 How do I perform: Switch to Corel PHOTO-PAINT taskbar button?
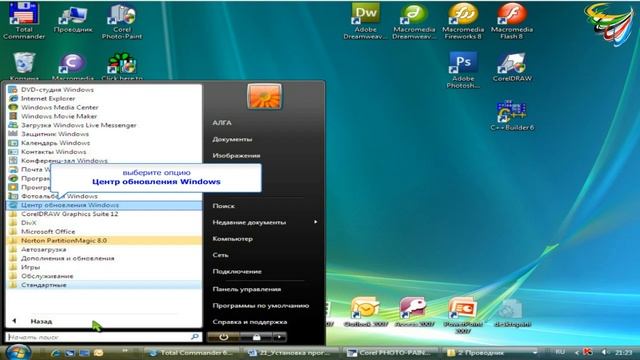[x=391, y=353]
